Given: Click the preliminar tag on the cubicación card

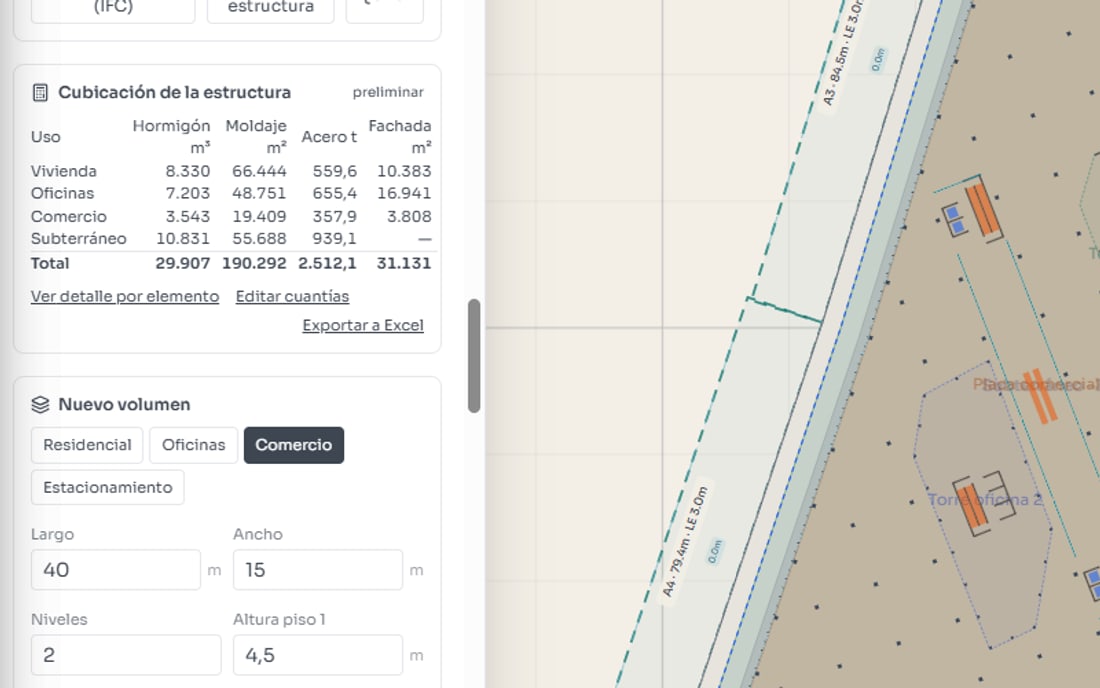Looking at the screenshot, I should pos(388,93).
